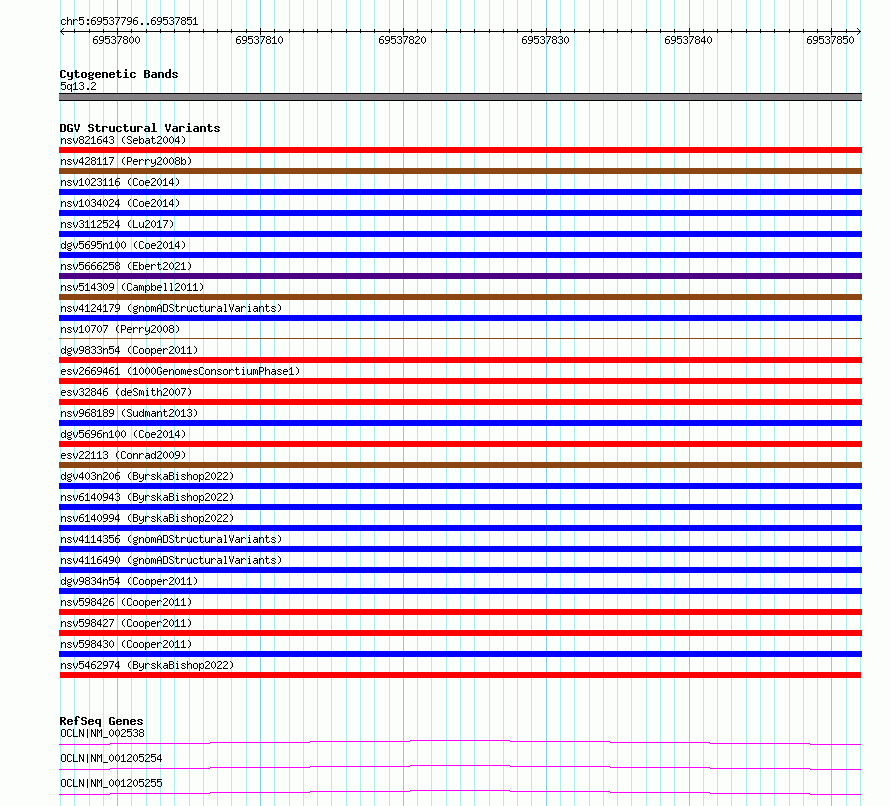Screen dimensions: 890x806
Task: Open variant nsv598427 (Cooper2011)
Action: pyautogui.click(x=126, y=623)
